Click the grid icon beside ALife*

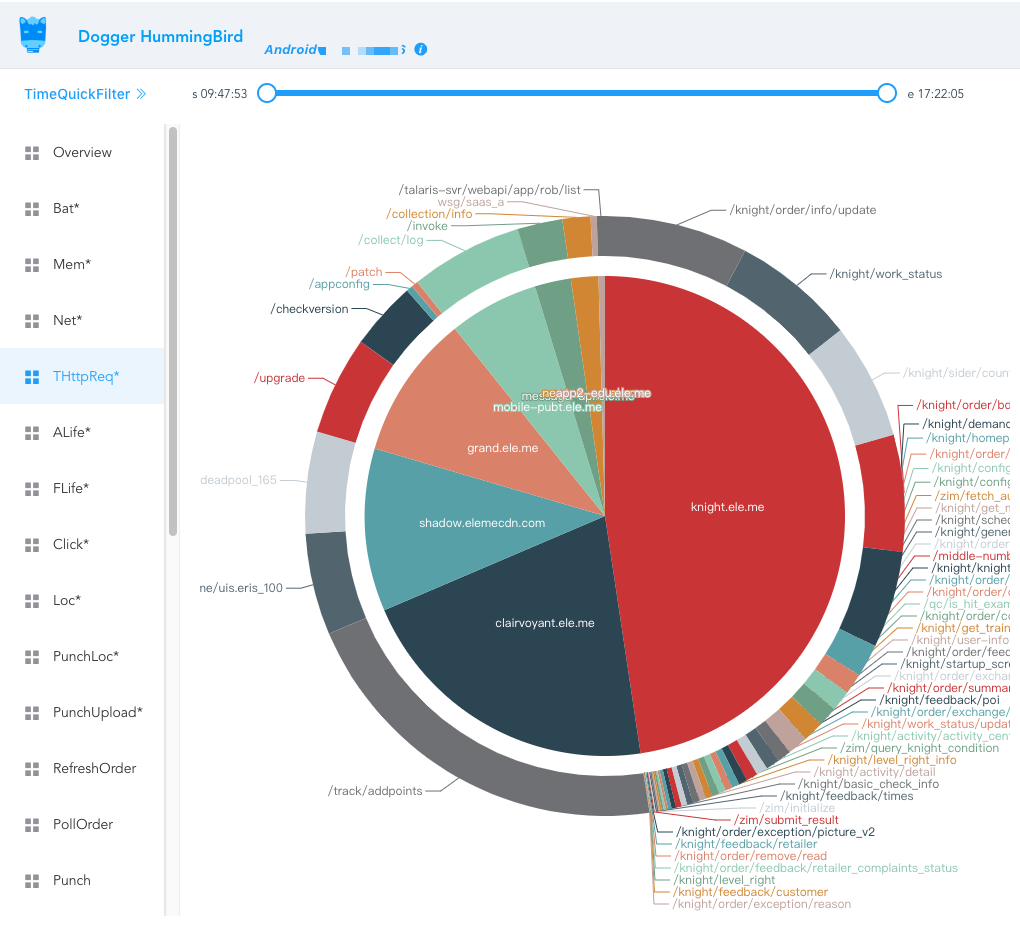tap(32, 433)
